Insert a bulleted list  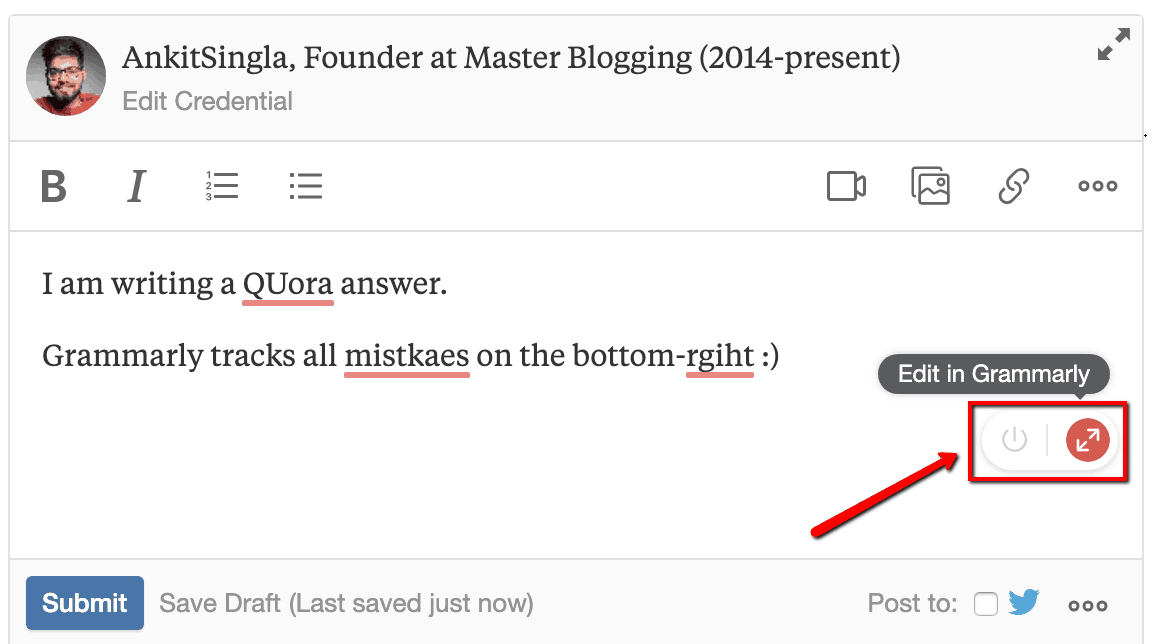point(305,186)
